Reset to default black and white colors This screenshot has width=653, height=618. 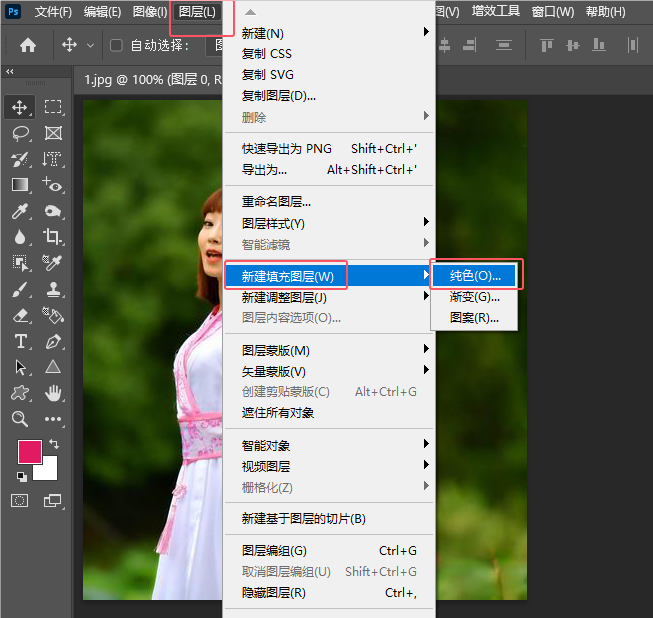click(x=22, y=476)
